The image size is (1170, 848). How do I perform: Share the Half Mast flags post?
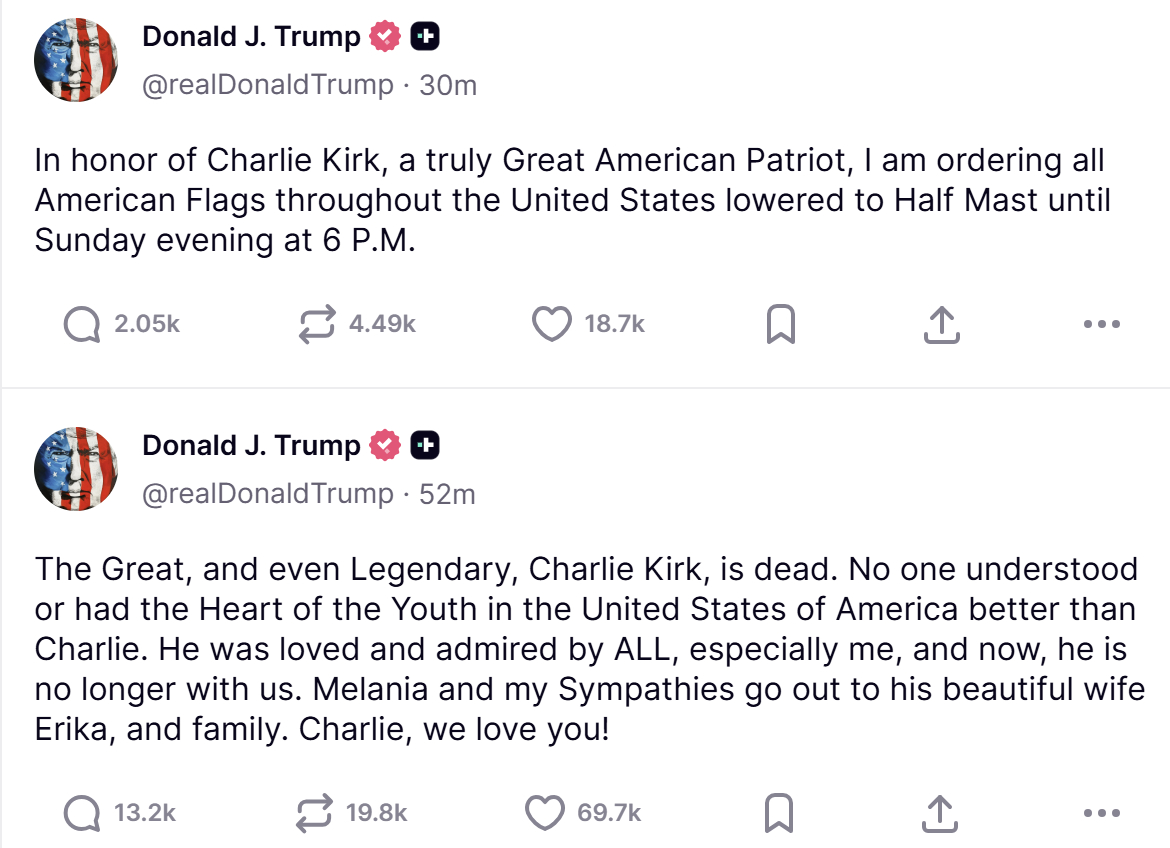pos(940,324)
